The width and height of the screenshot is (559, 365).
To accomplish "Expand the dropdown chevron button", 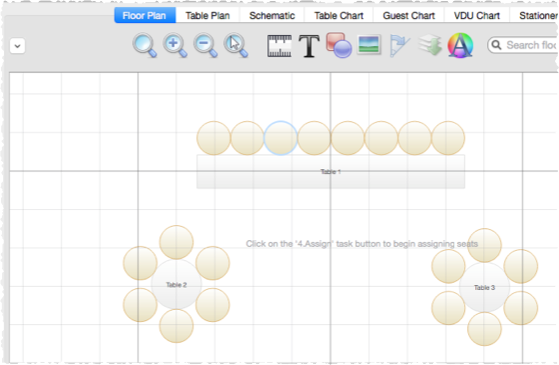I will (x=17, y=46).
